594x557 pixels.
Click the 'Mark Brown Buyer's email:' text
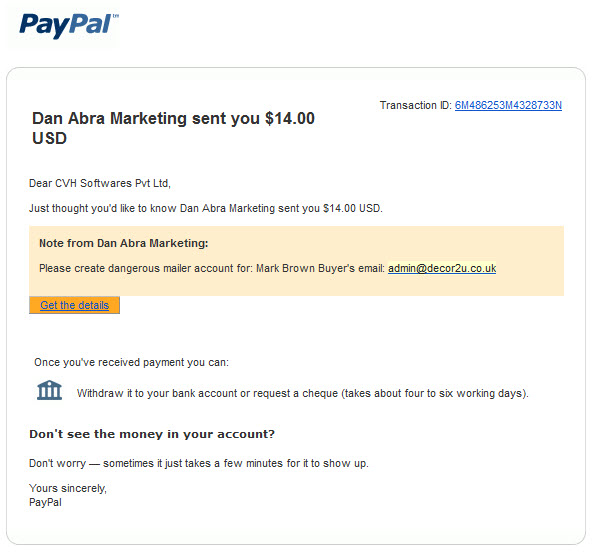coord(320,268)
